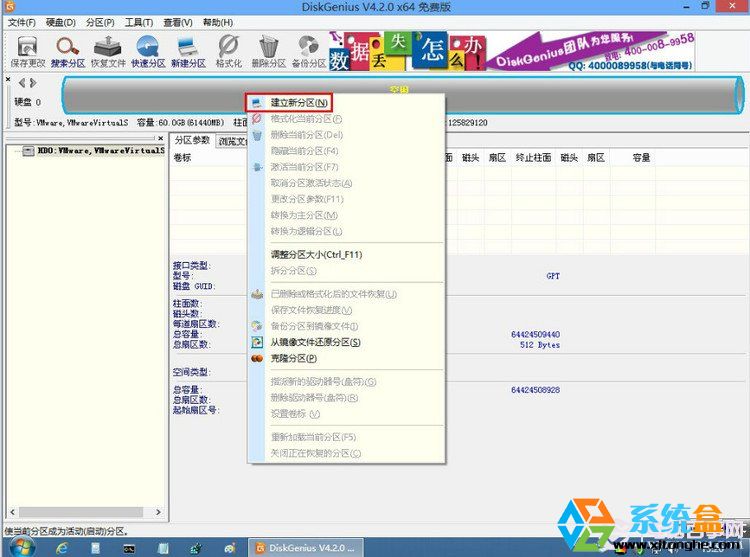Go to previous disk with left arrow

tap(22, 83)
